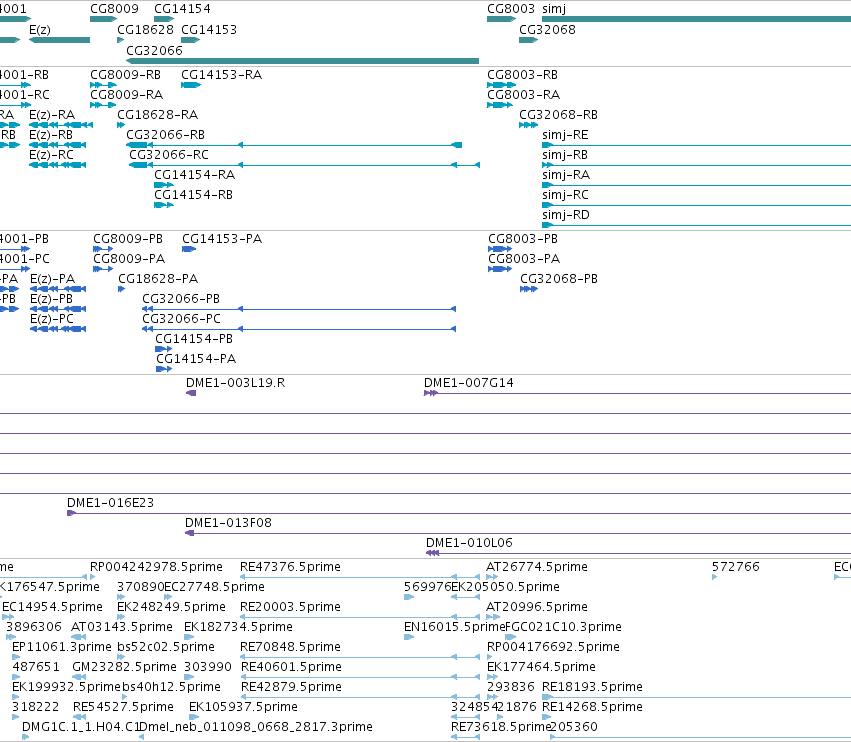
Task: Click EST RE14268.5prime
Action: click(592, 708)
